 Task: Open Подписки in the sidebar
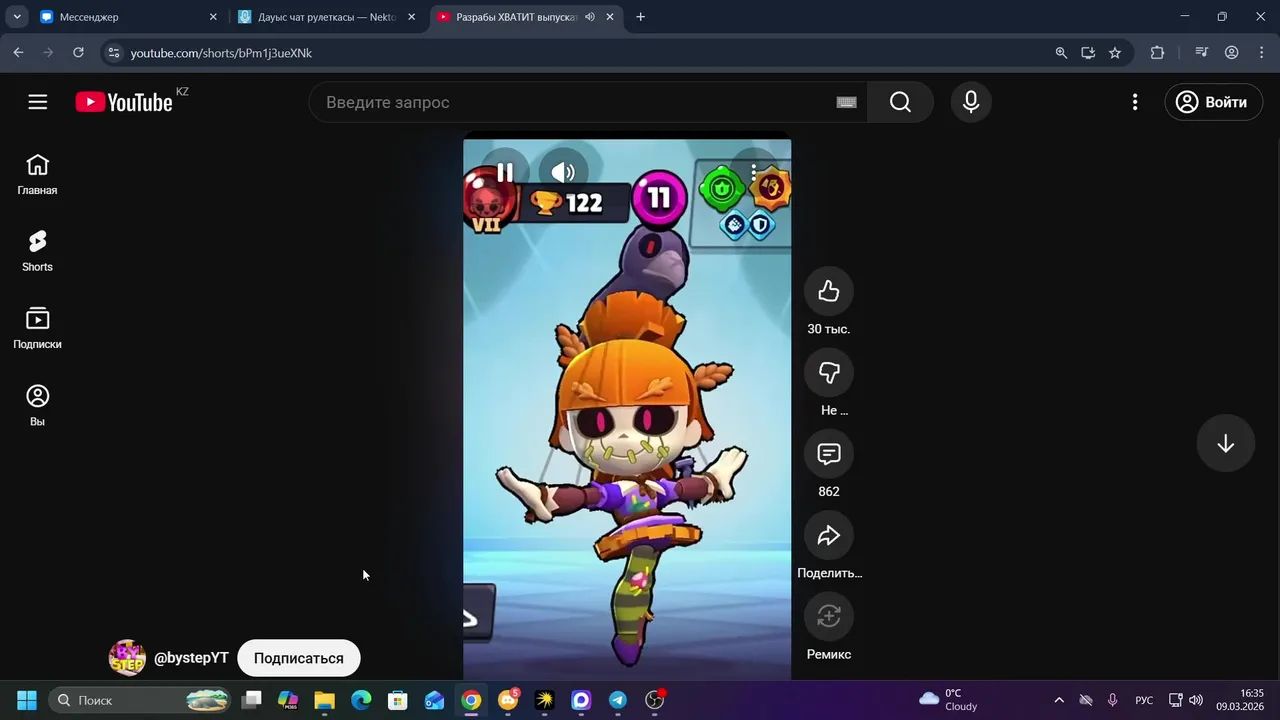37,328
